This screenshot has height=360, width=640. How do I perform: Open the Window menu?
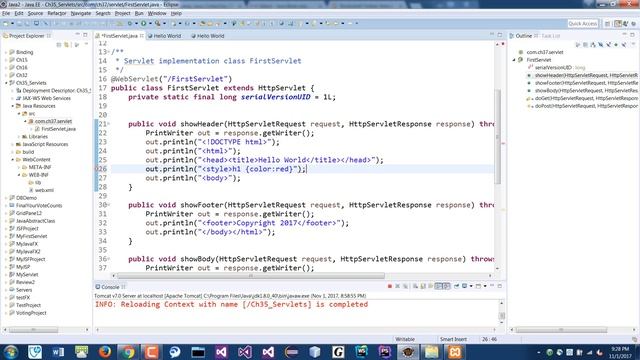tap(157, 13)
